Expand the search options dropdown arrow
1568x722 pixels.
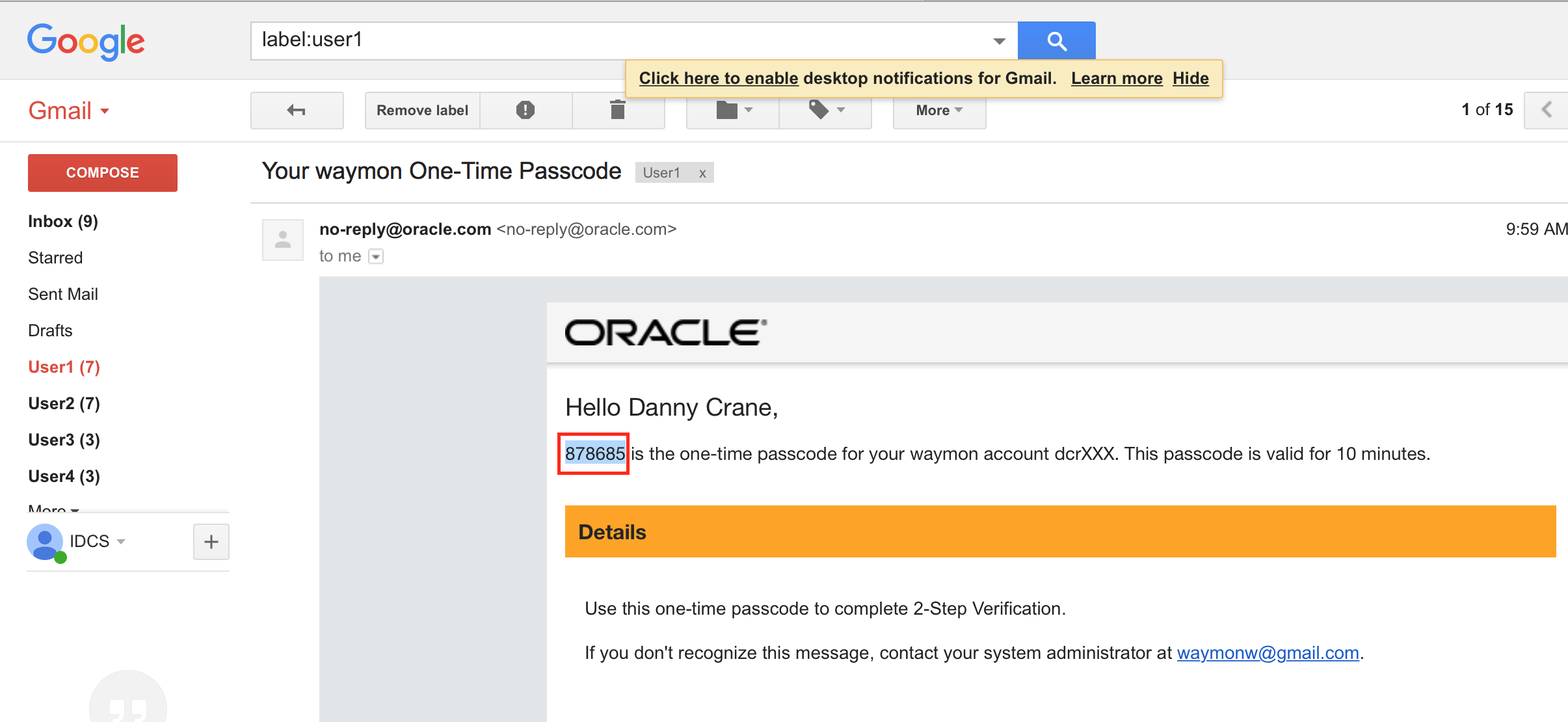click(x=999, y=41)
